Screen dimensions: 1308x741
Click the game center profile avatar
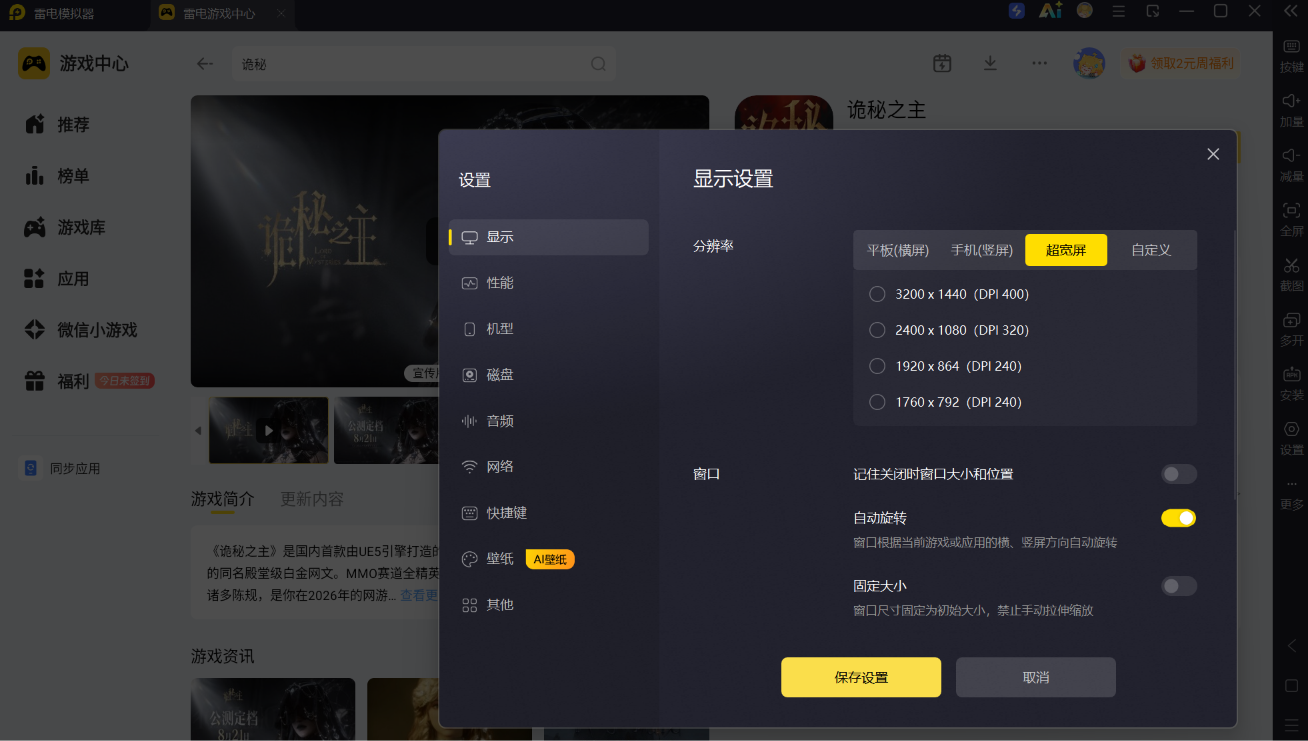[x=1089, y=63]
